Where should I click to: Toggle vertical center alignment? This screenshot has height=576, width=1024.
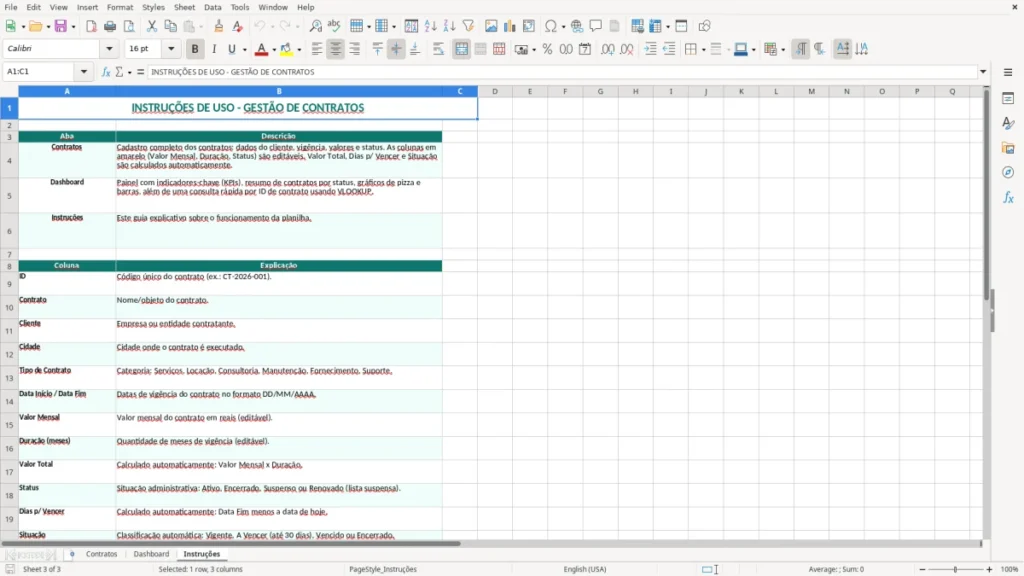(396, 49)
